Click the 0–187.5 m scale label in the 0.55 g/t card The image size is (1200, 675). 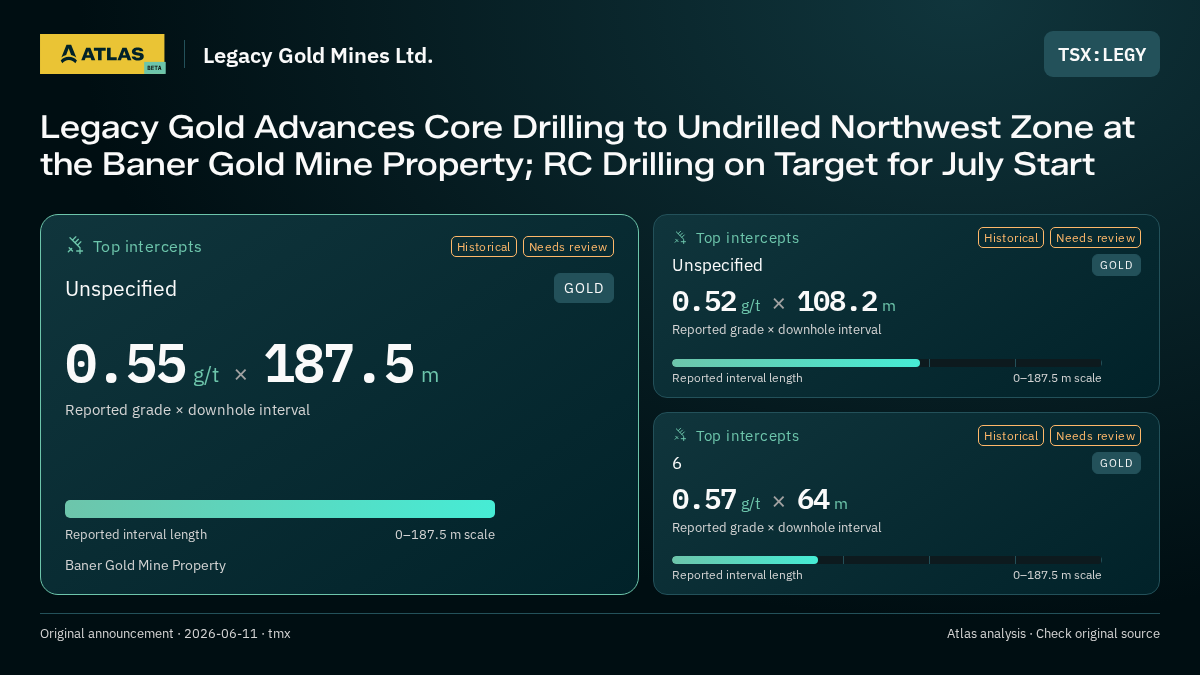pos(445,535)
